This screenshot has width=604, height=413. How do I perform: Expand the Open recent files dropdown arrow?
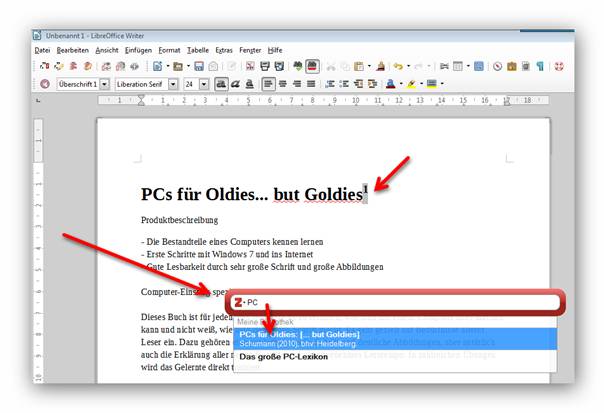pos(188,66)
